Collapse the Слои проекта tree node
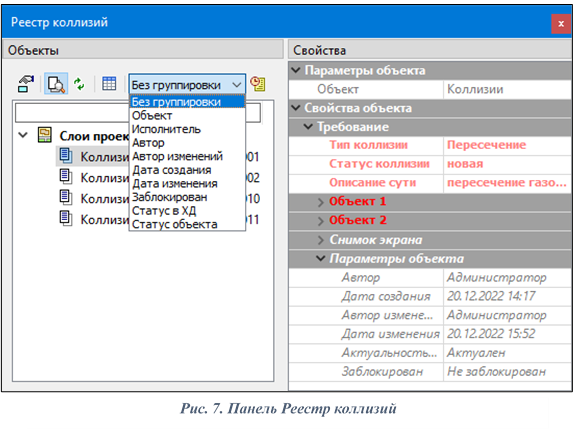 point(23,135)
